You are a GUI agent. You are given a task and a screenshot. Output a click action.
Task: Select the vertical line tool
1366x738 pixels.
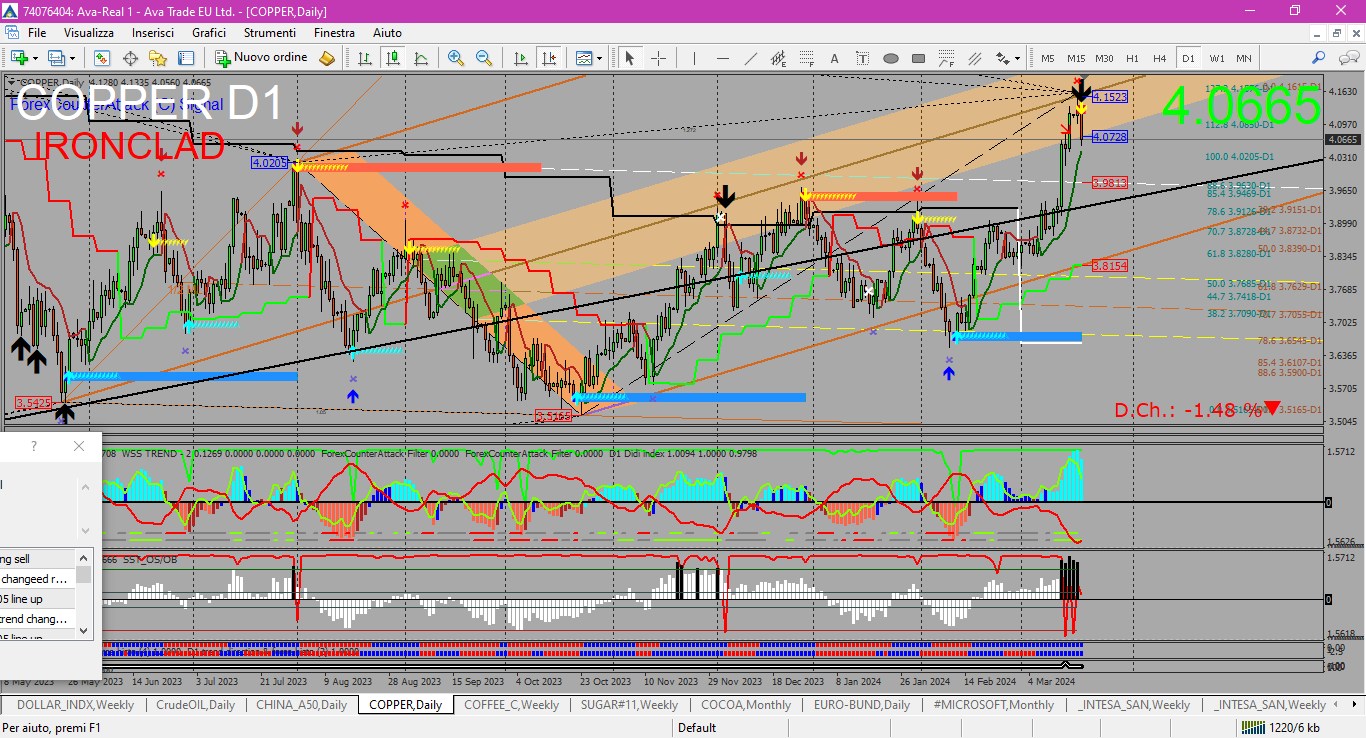(x=694, y=58)
